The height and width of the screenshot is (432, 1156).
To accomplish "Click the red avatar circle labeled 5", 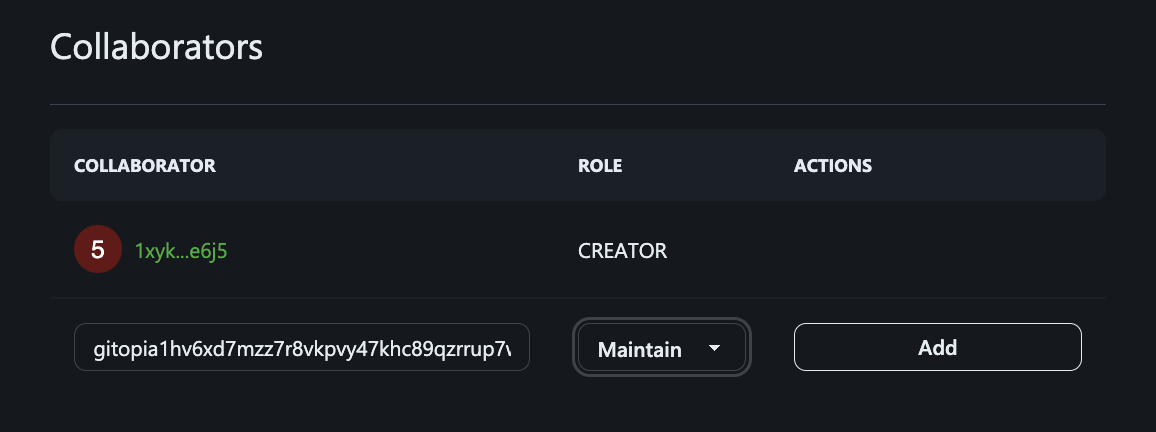I will (x=98, y=250).
